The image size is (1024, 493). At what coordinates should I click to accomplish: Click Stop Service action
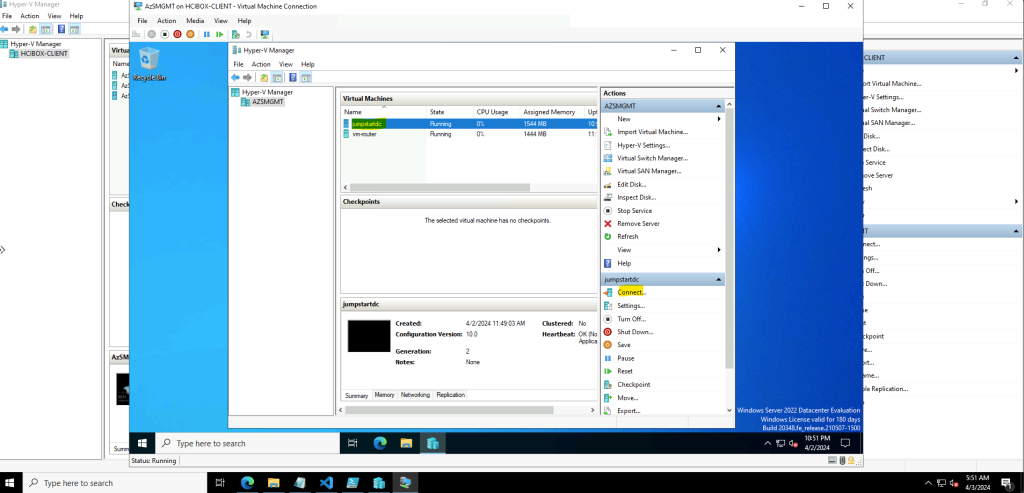pos(634,210)
